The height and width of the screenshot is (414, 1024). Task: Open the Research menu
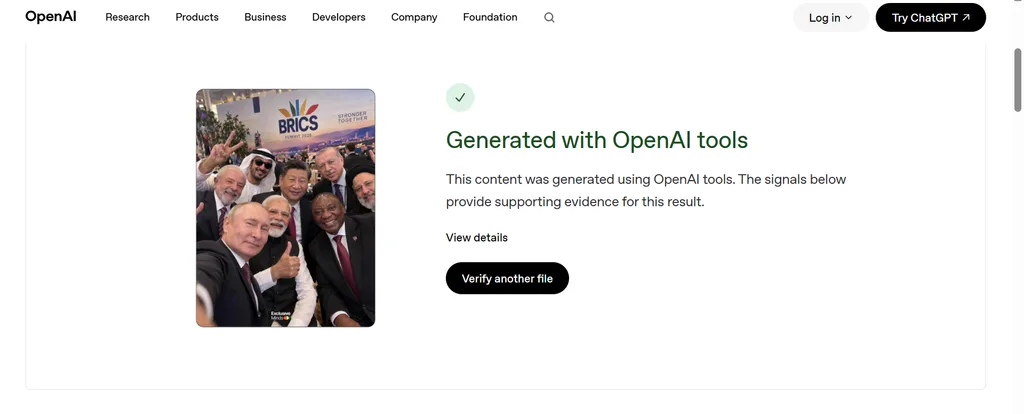[127, 17]
